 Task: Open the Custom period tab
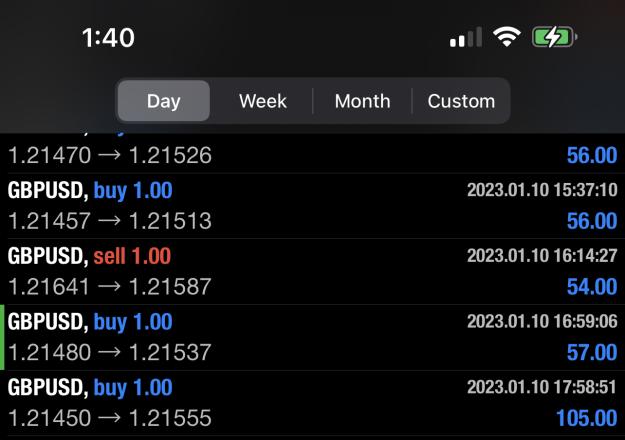tap(461, 101)
